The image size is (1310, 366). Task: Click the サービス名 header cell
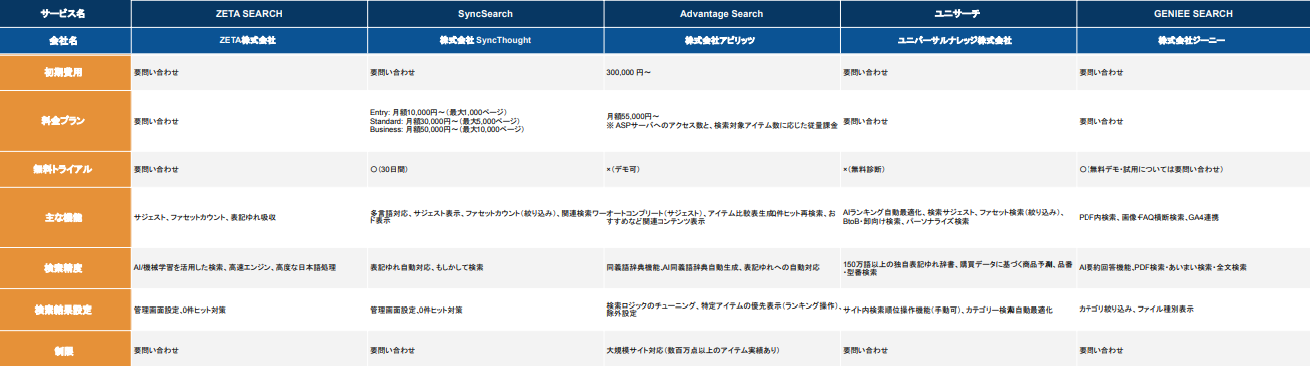click(65, 14)
